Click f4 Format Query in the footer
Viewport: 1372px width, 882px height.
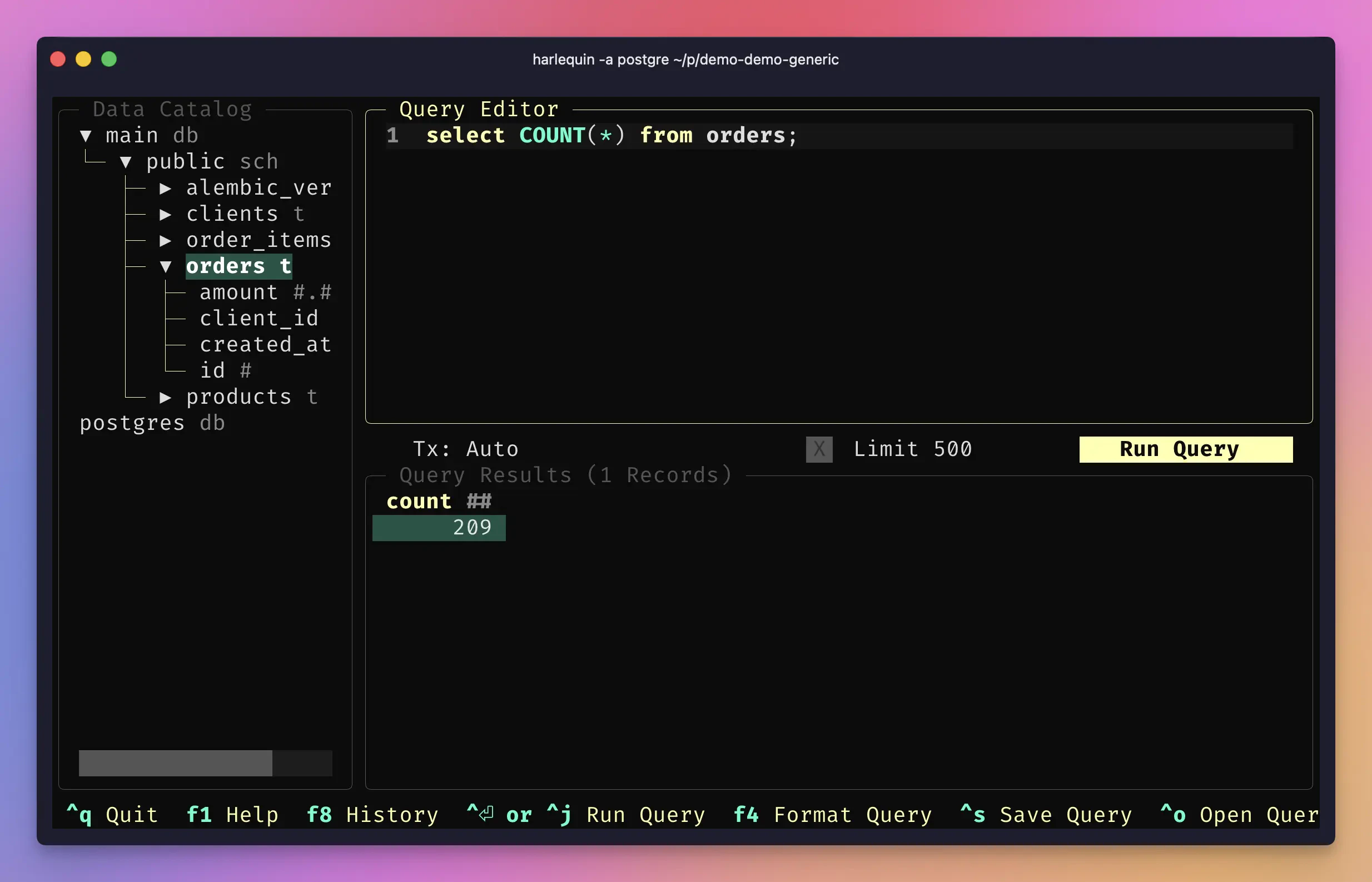832,814
